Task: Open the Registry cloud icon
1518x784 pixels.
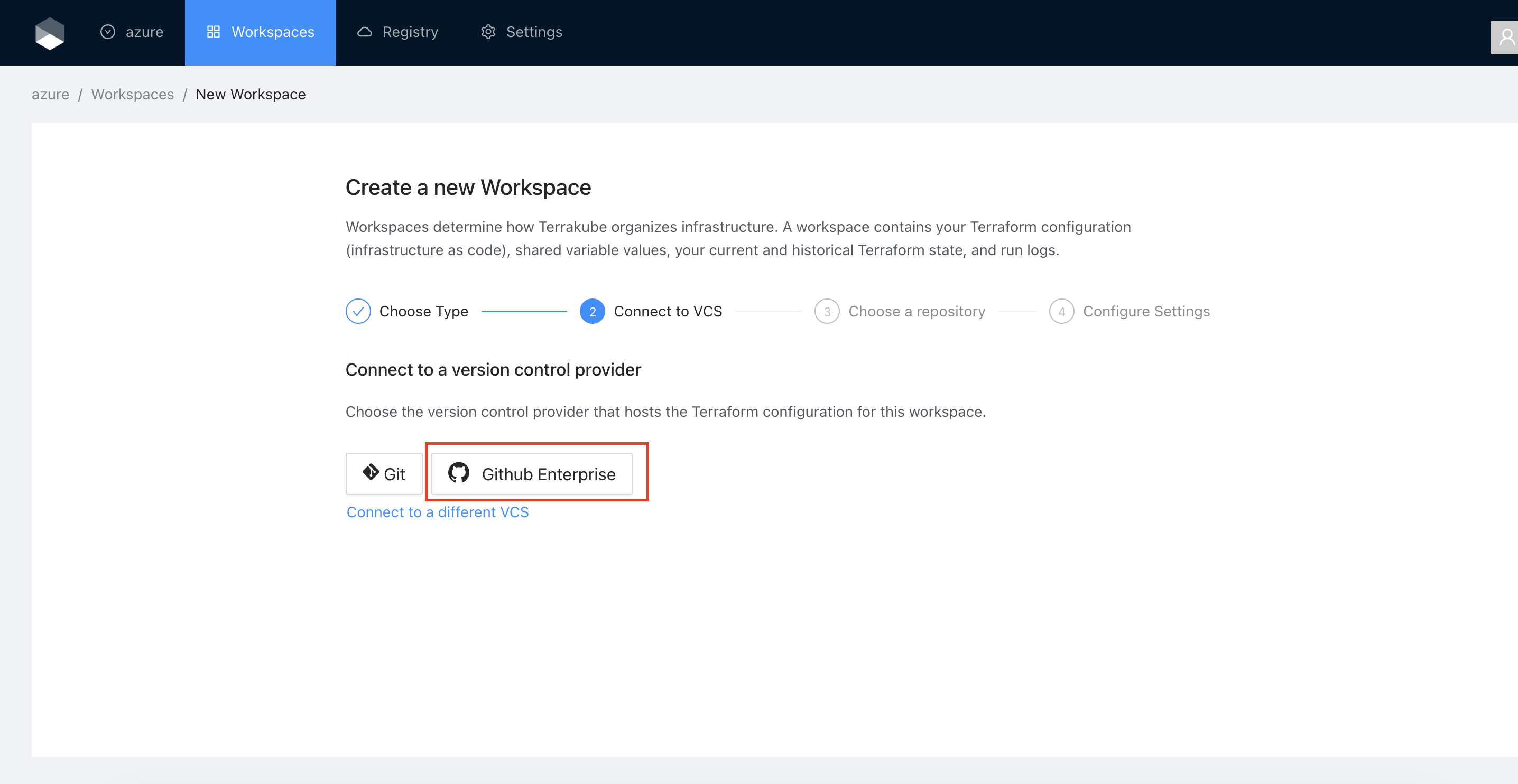Action: (x=365, y=32)
